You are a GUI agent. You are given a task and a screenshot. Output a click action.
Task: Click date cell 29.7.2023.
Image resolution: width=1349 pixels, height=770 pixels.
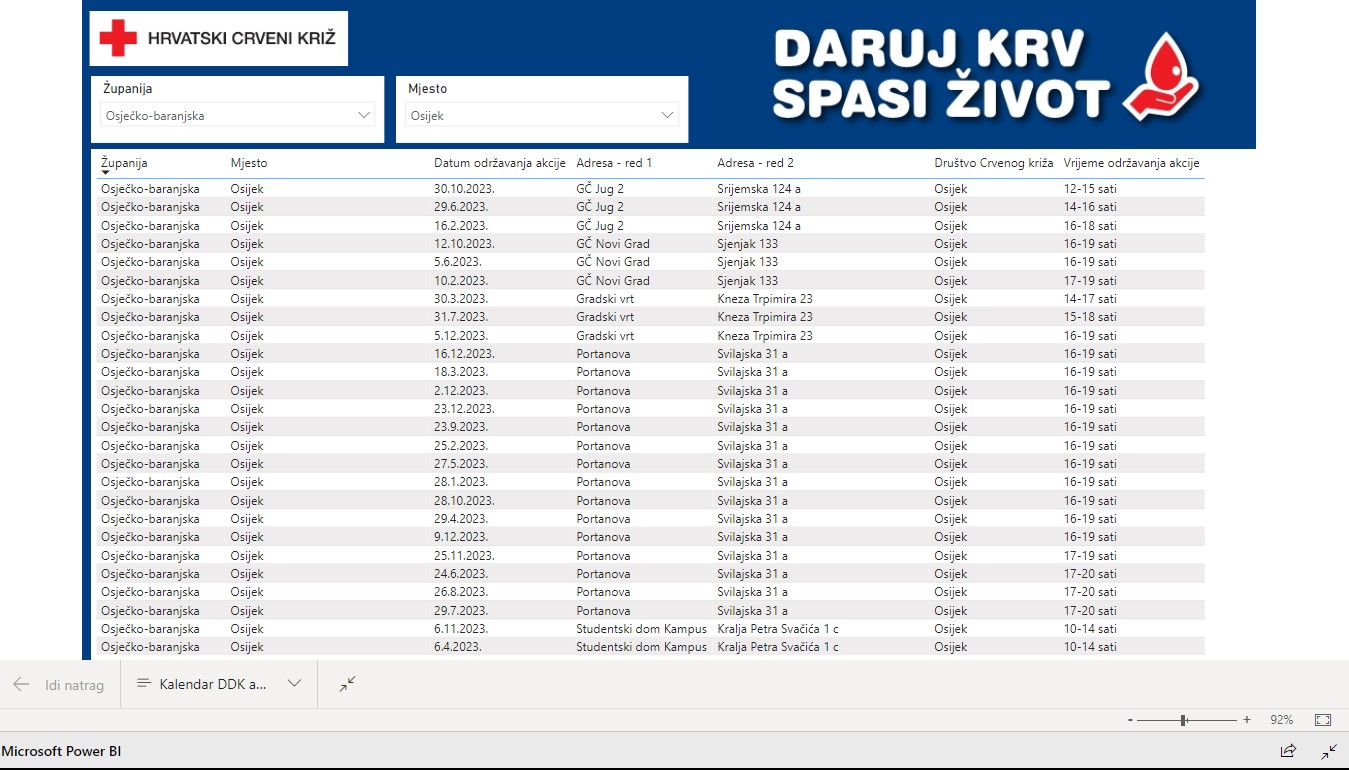point(461,611)
